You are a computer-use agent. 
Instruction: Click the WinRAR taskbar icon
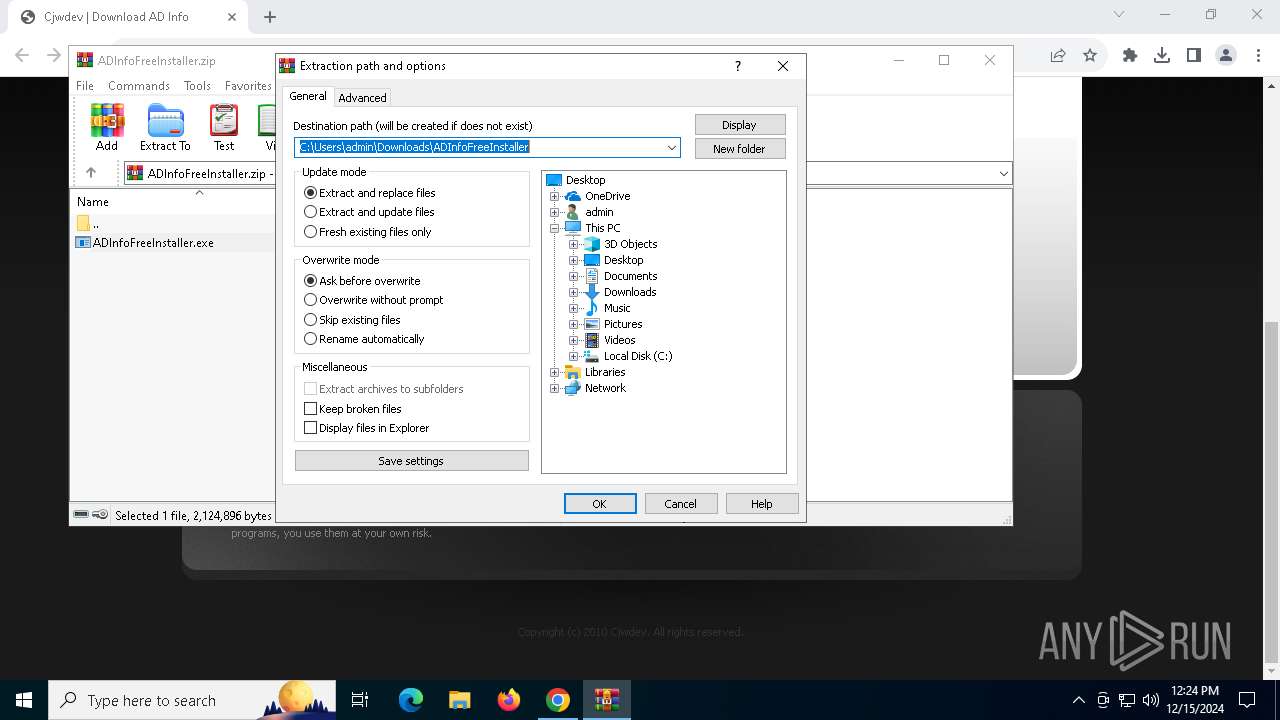click(x=607, y=700)
